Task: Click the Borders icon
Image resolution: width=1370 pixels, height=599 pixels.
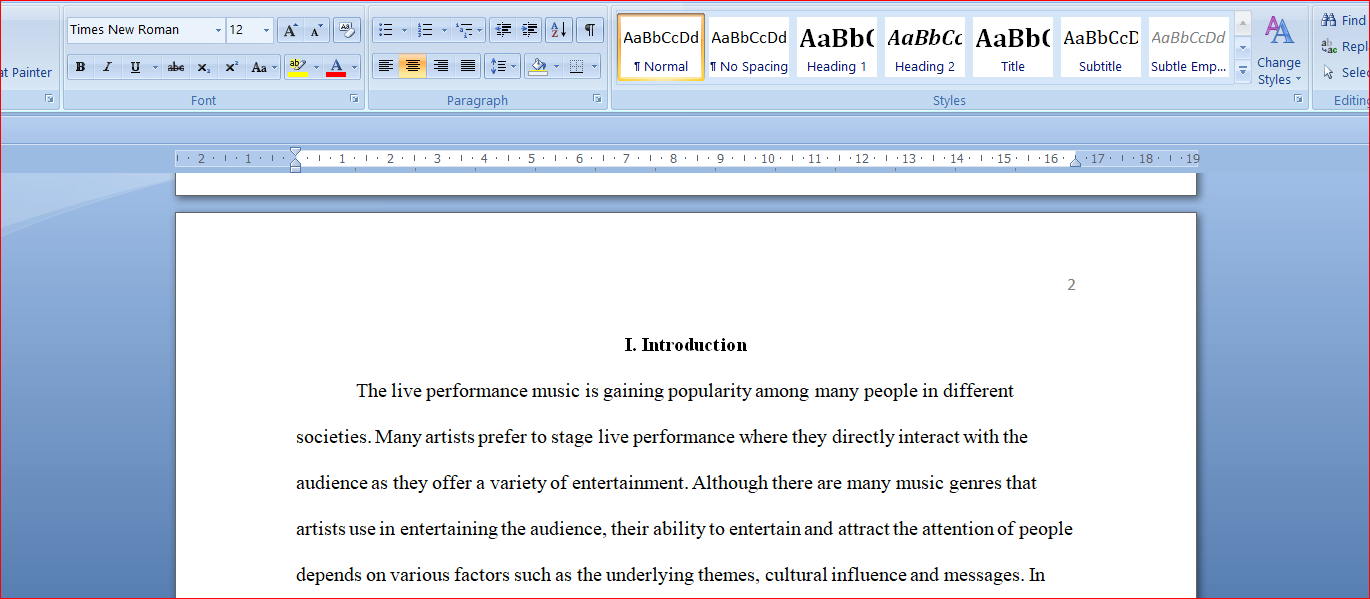Action: tap(576, 67)
